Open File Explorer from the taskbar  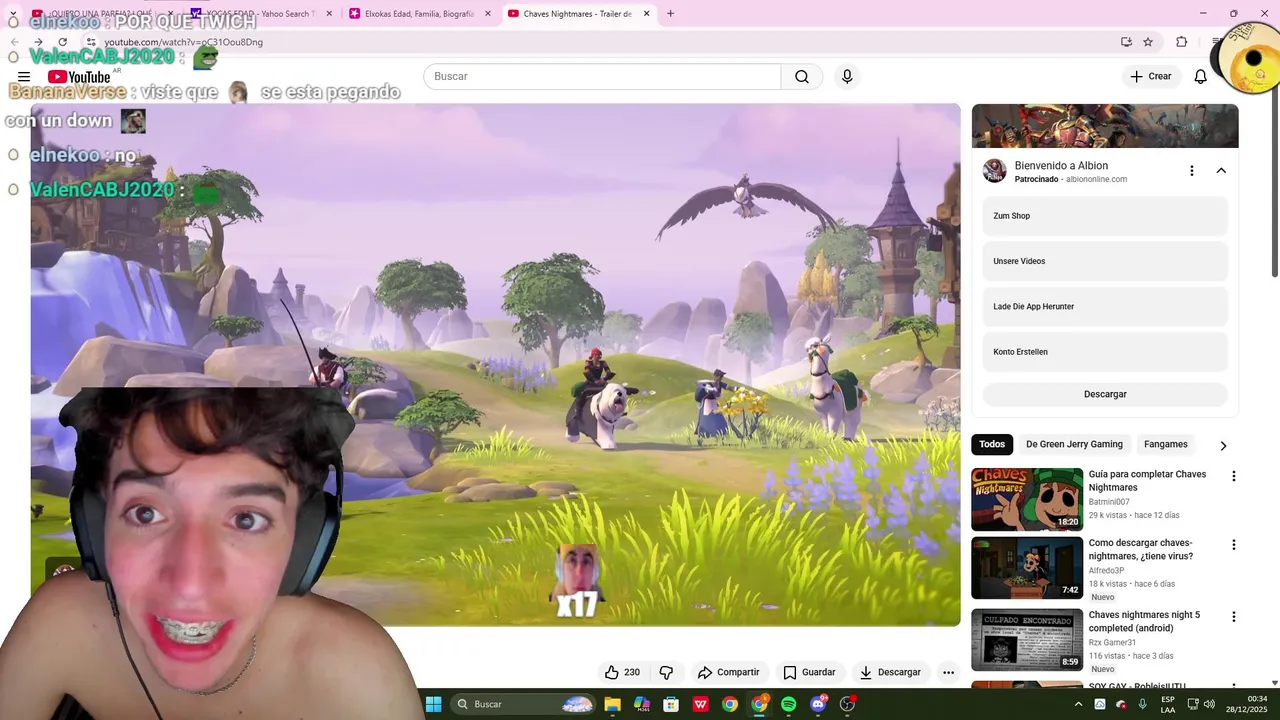click(x=612, y=704)
